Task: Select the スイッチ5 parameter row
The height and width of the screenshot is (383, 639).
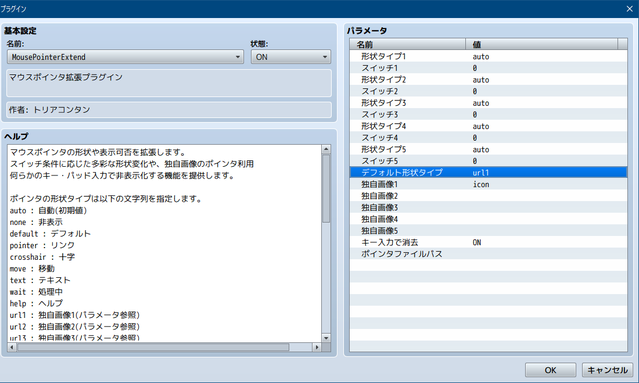Action: click(488, 161)
